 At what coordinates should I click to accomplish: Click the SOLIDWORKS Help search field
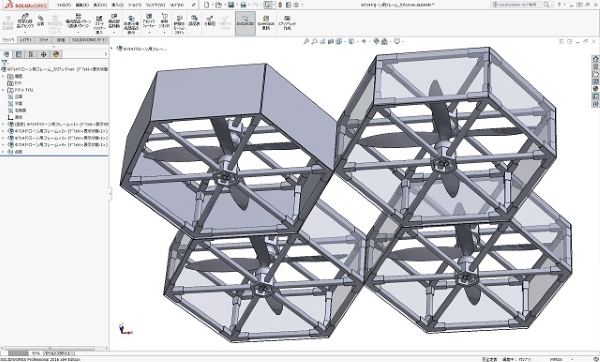(521, 5)
